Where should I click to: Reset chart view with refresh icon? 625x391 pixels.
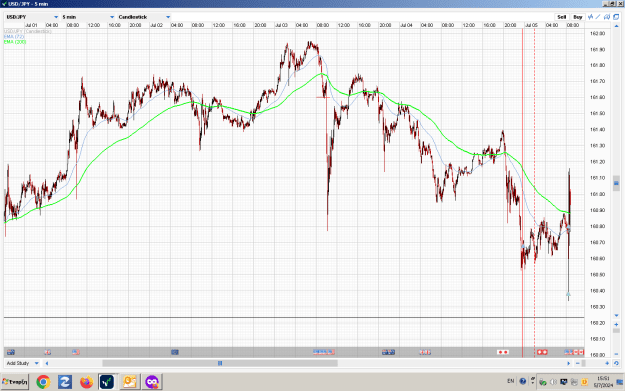pyautogui.click(x=616, y=363)
